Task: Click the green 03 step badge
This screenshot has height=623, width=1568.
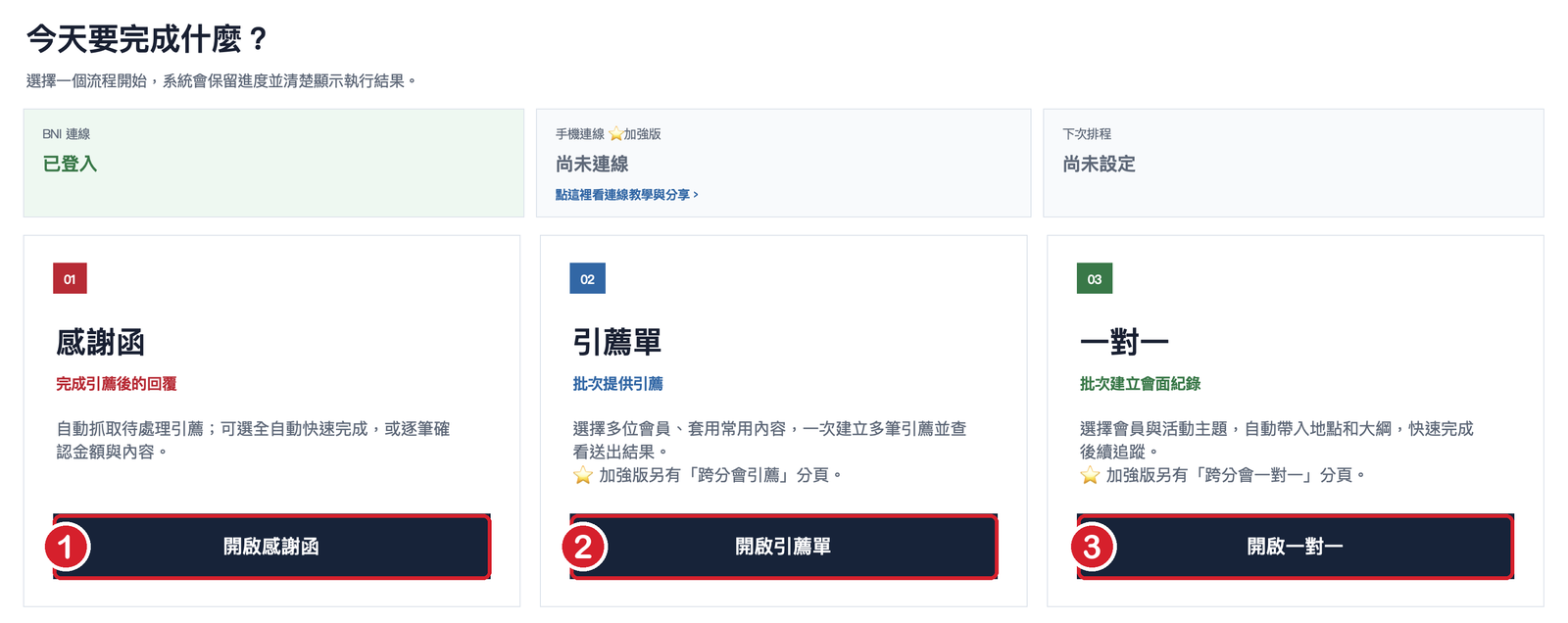Action: (x=1094, y=279)
